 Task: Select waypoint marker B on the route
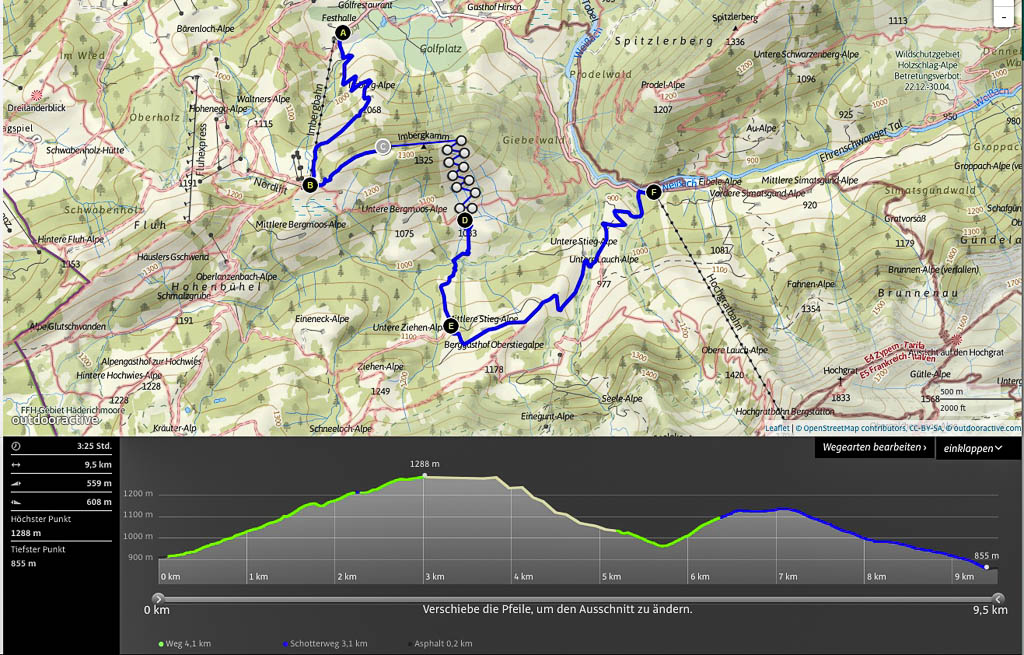click(310, 184)
